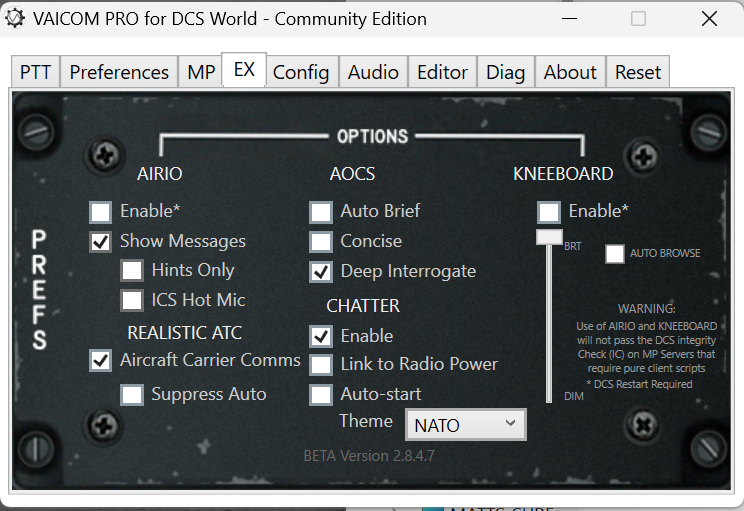Show the About tab

click(x=570, y=72)
